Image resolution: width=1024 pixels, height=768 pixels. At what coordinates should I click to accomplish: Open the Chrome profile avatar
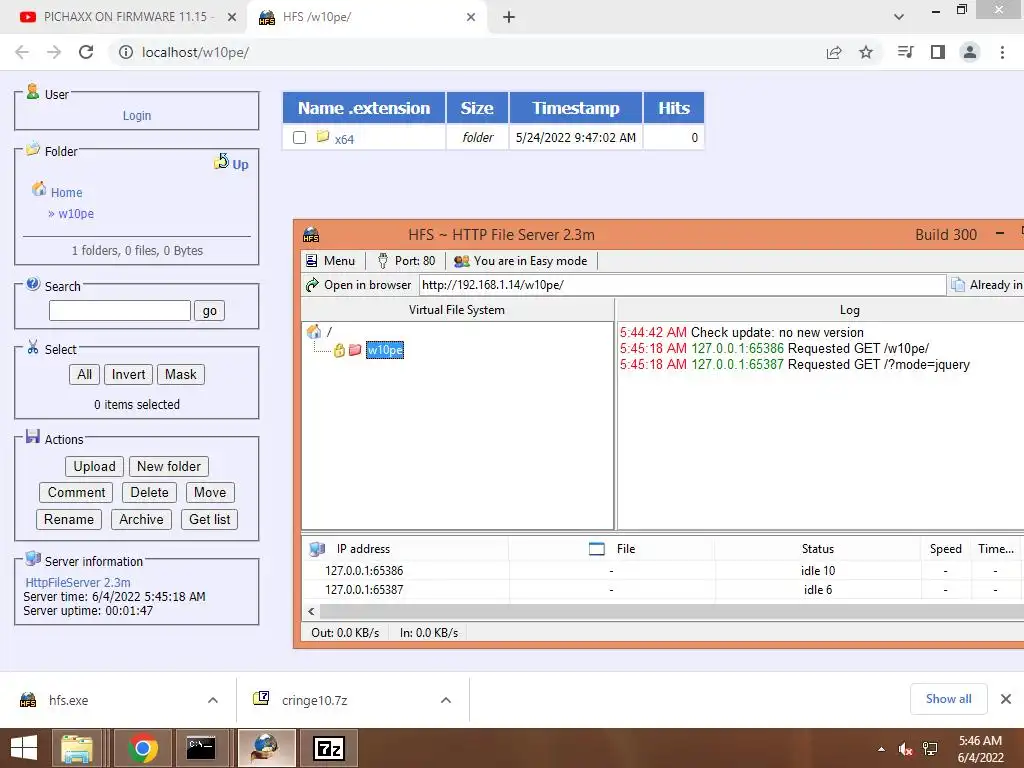[970, 52]
